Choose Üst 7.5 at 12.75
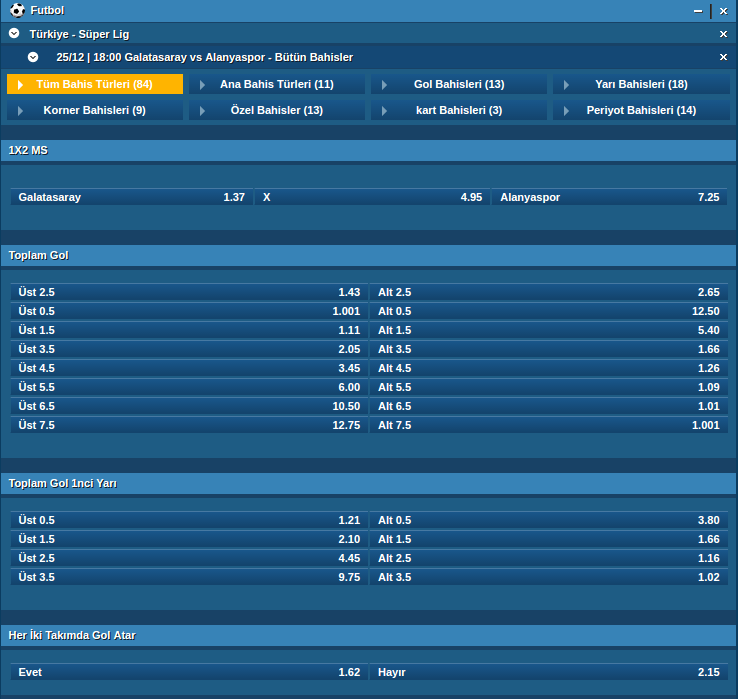738x699 pixels. pyautogui.click(x=189, y=425)
